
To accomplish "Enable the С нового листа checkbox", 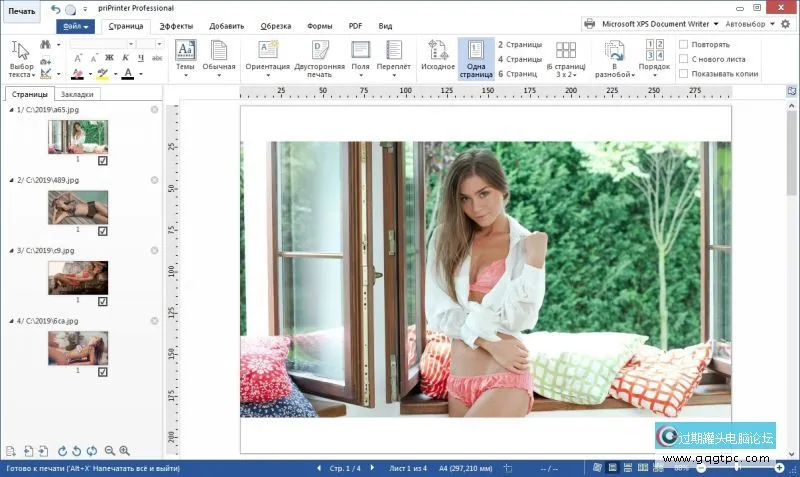I will click(684, 59).
